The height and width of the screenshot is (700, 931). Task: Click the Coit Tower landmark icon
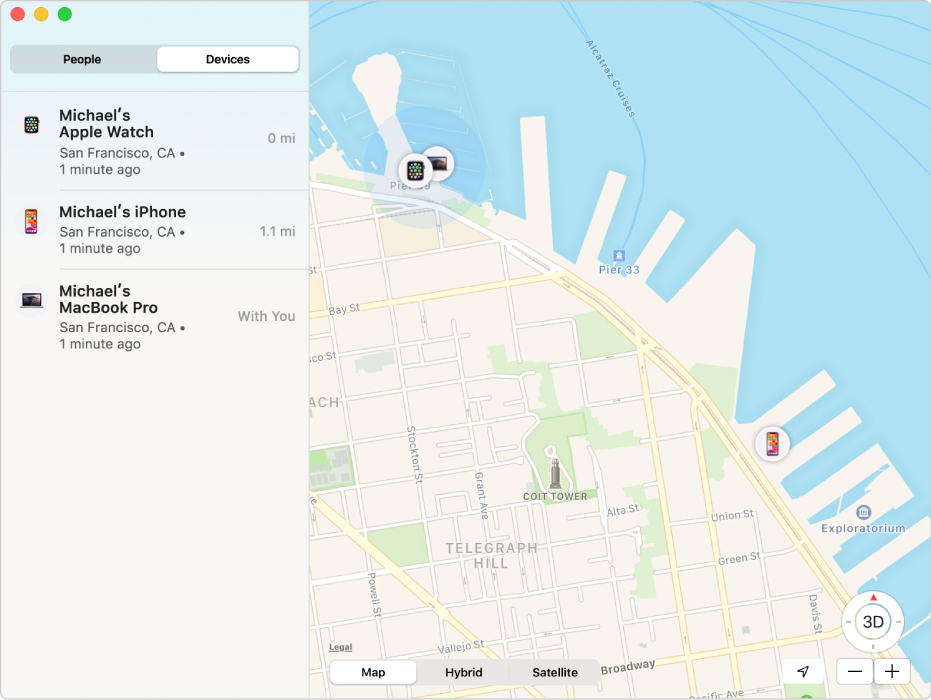(555, 473)
